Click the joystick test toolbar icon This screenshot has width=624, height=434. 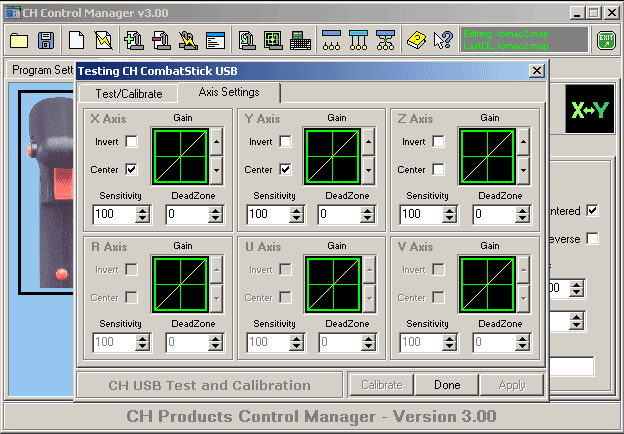point(247,40)
